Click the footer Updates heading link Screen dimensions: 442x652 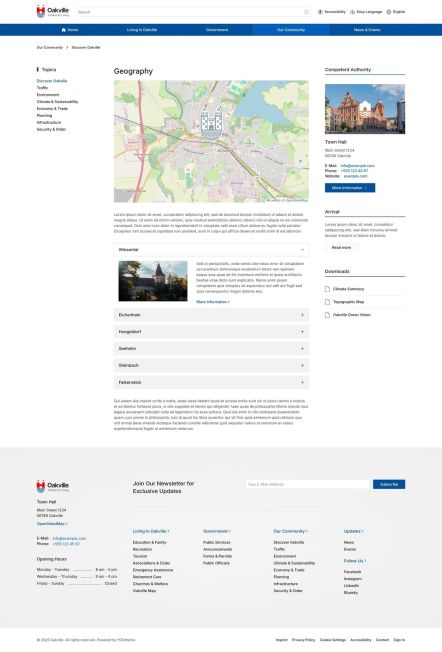coord(353,531)
